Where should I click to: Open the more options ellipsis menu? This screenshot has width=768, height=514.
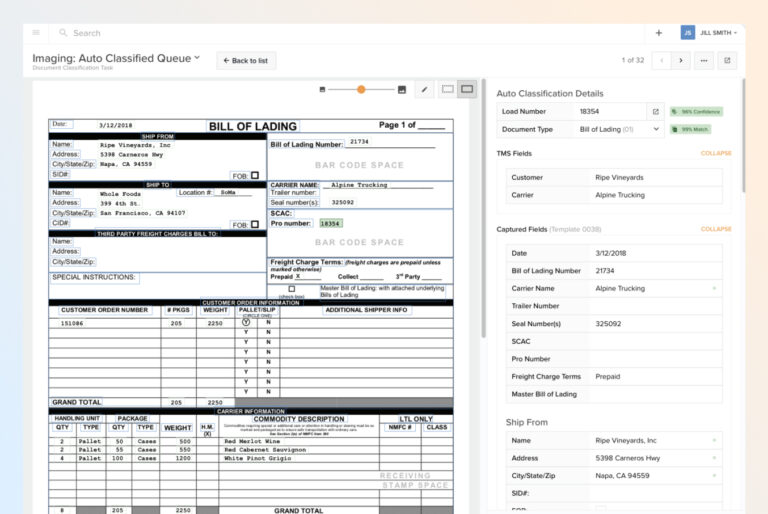[704, 60]
